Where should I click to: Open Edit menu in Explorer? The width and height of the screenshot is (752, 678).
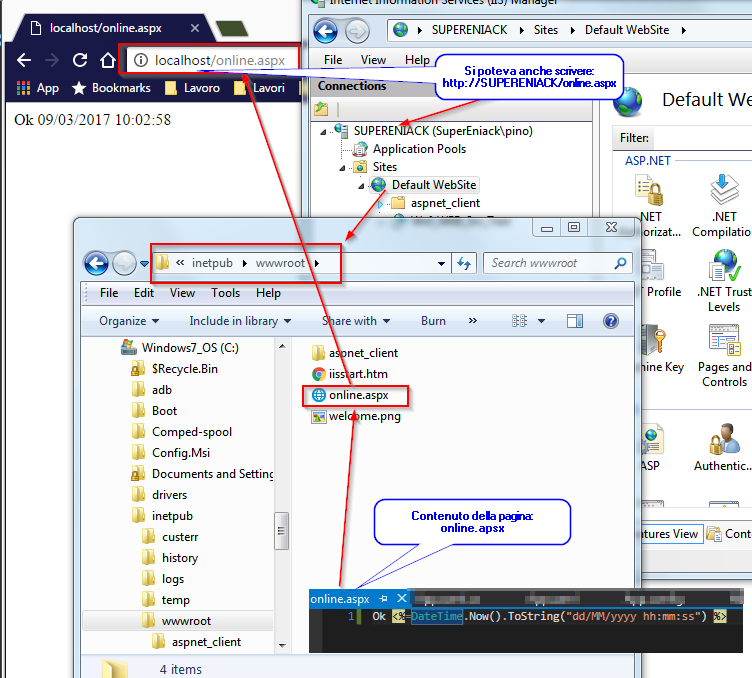[x=144, y=293]
